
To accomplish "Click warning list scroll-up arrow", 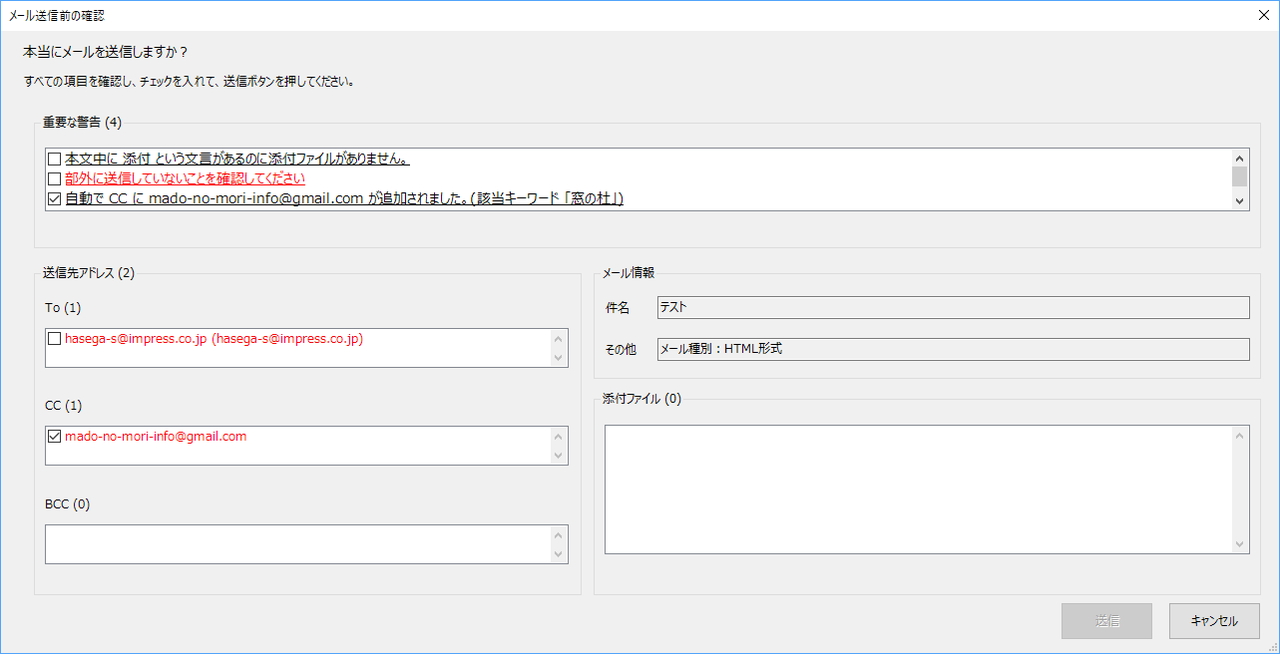I will [1240, 156].
